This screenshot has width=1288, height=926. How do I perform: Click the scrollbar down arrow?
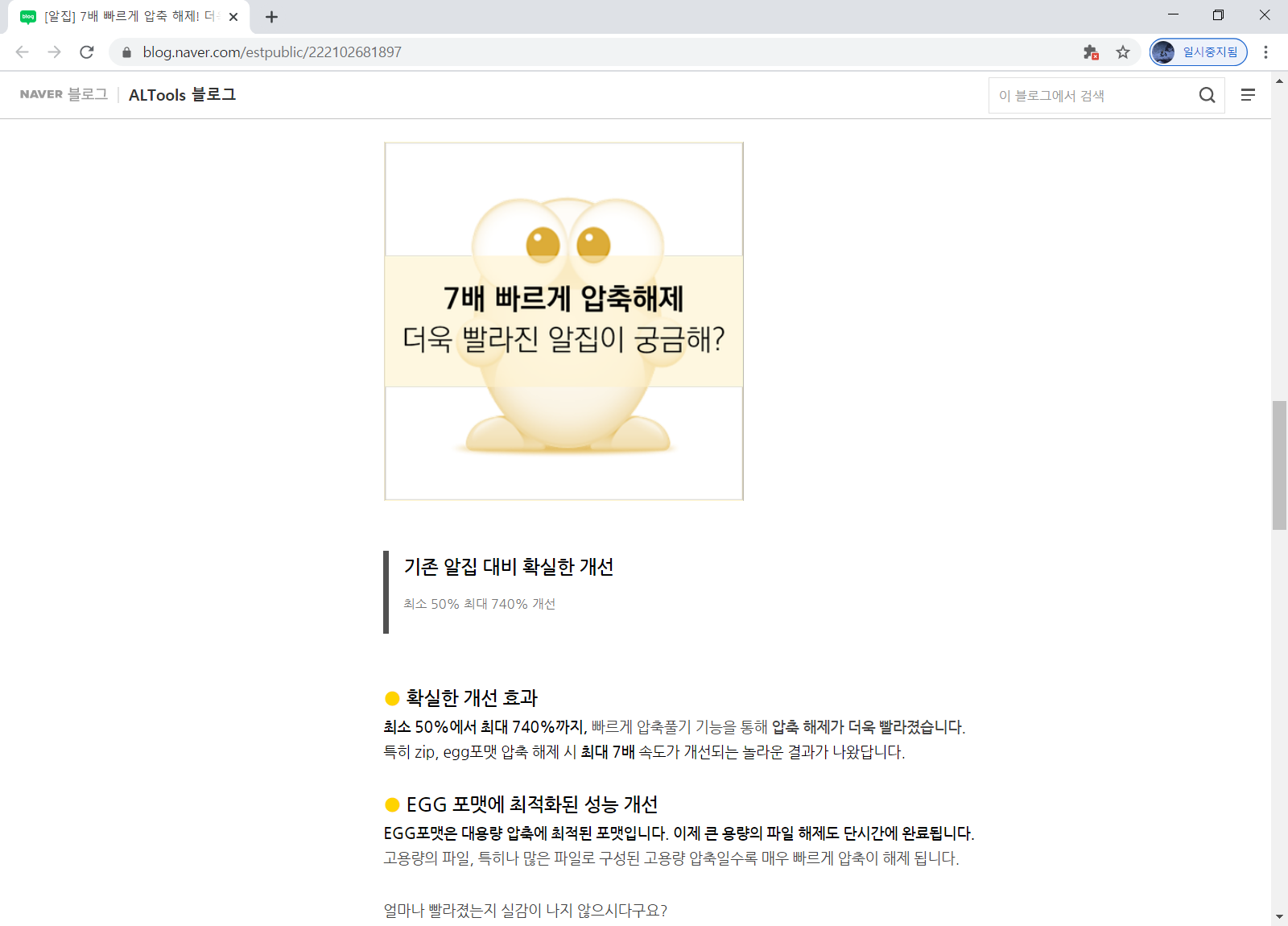click(x=1279, y=917)
